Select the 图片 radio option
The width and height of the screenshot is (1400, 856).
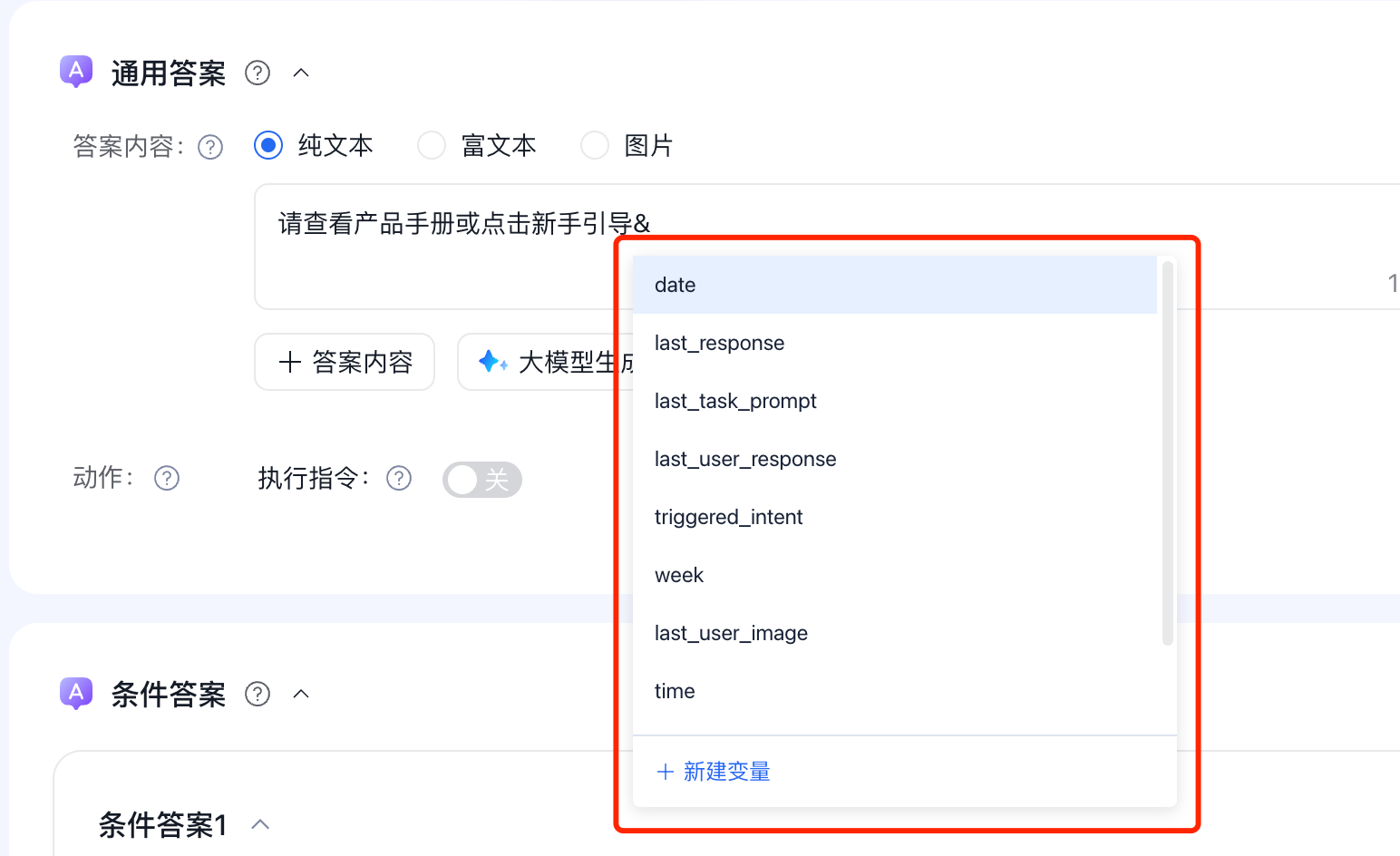pyautogui.click(x=594, y=145)
